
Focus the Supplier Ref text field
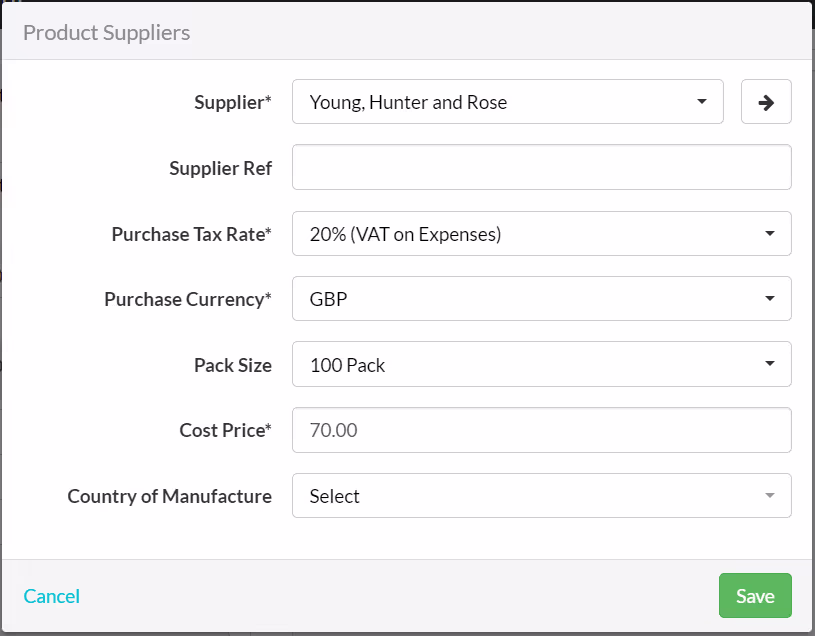(x=542, y=167)
